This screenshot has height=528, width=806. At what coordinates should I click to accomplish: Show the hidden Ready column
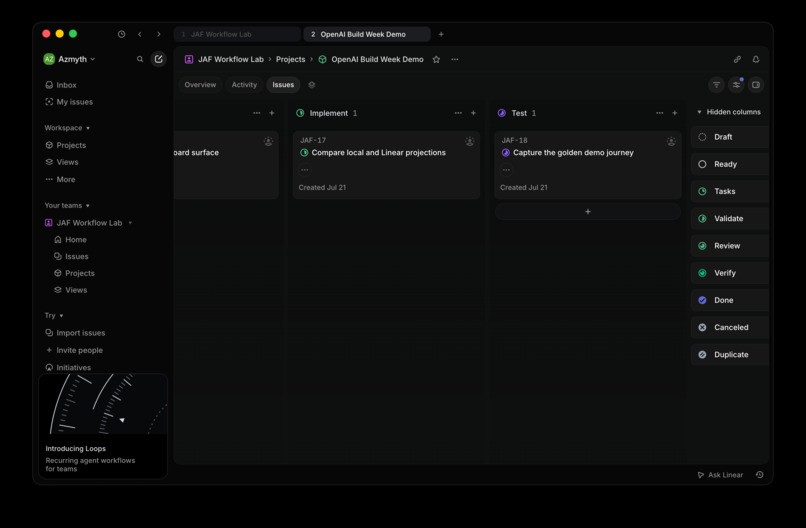pyautogui.click(x=730, y=164)
